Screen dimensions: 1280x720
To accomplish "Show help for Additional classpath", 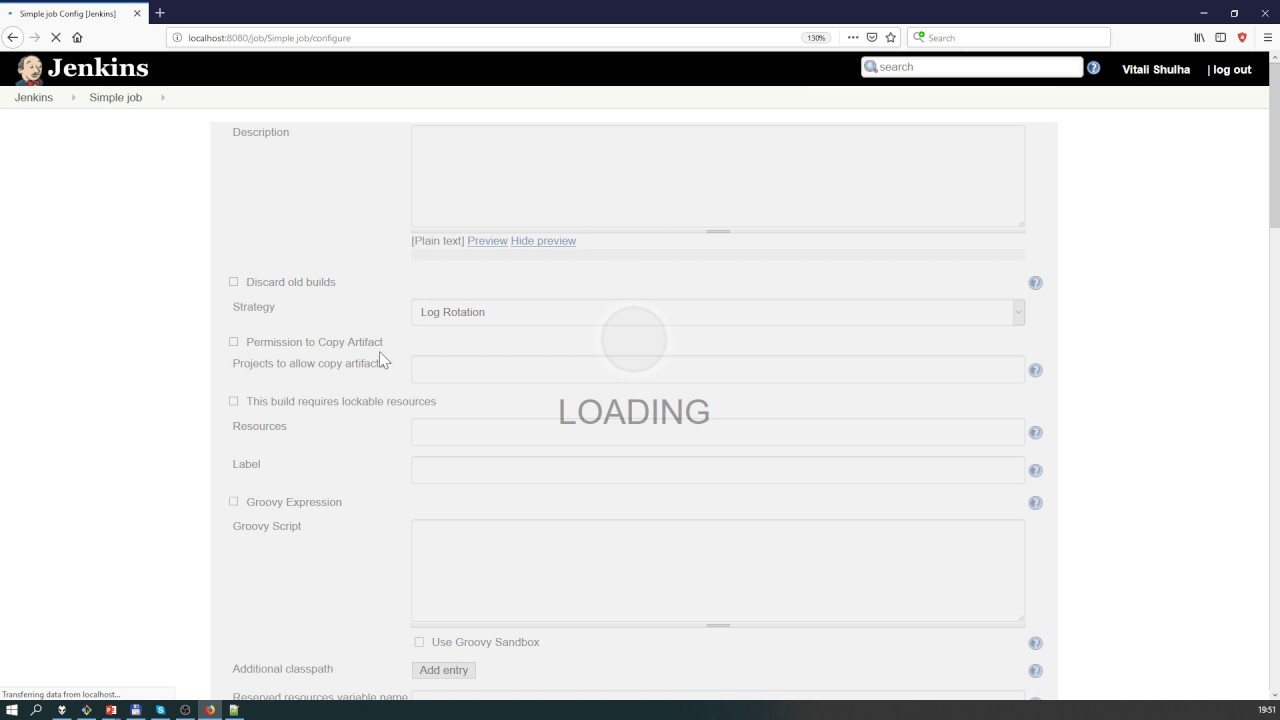I will (x=1035, y=671).
